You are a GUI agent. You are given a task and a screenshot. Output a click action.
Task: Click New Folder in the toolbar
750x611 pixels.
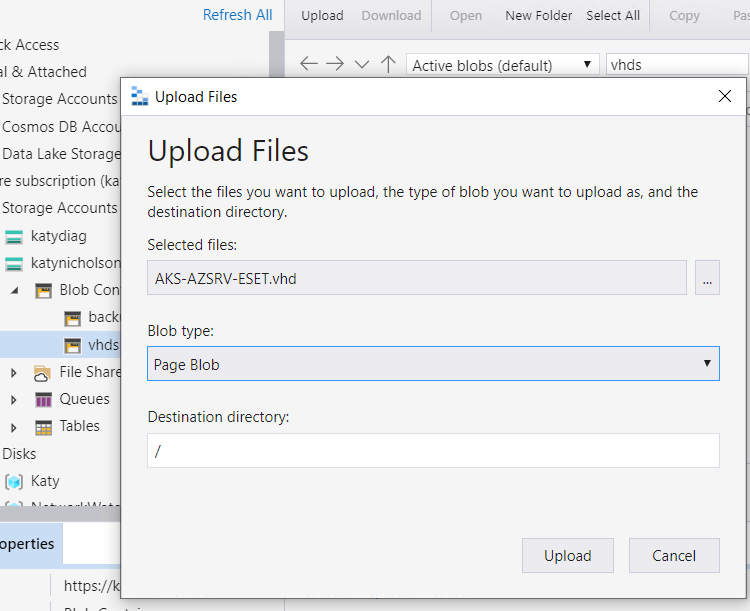coord(538,15)
